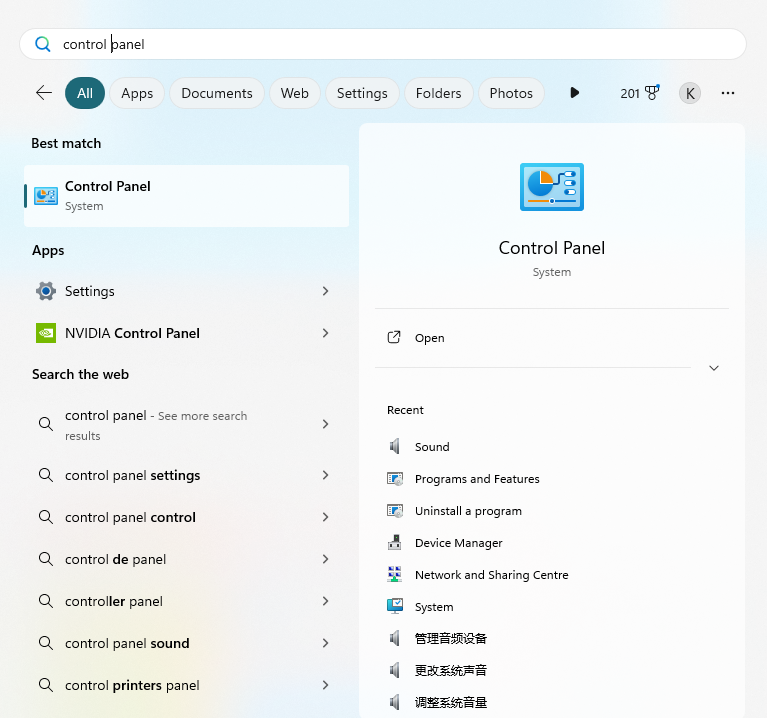
Task: Click the large Control Panel icon
Action: (552, 187)
